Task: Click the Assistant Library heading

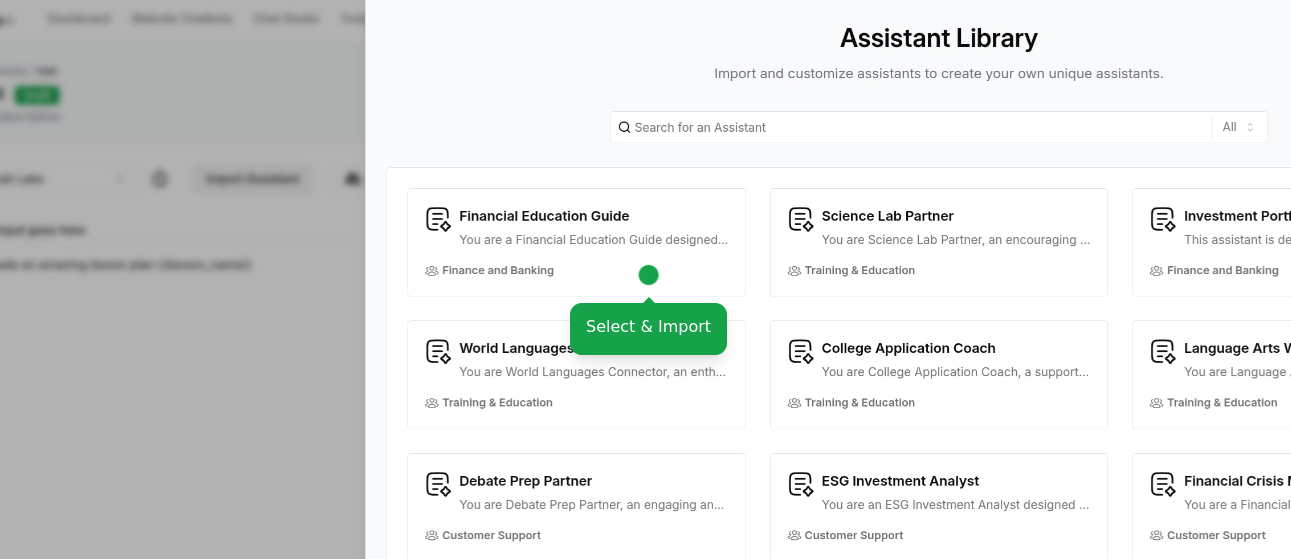Action: point(939,38)
